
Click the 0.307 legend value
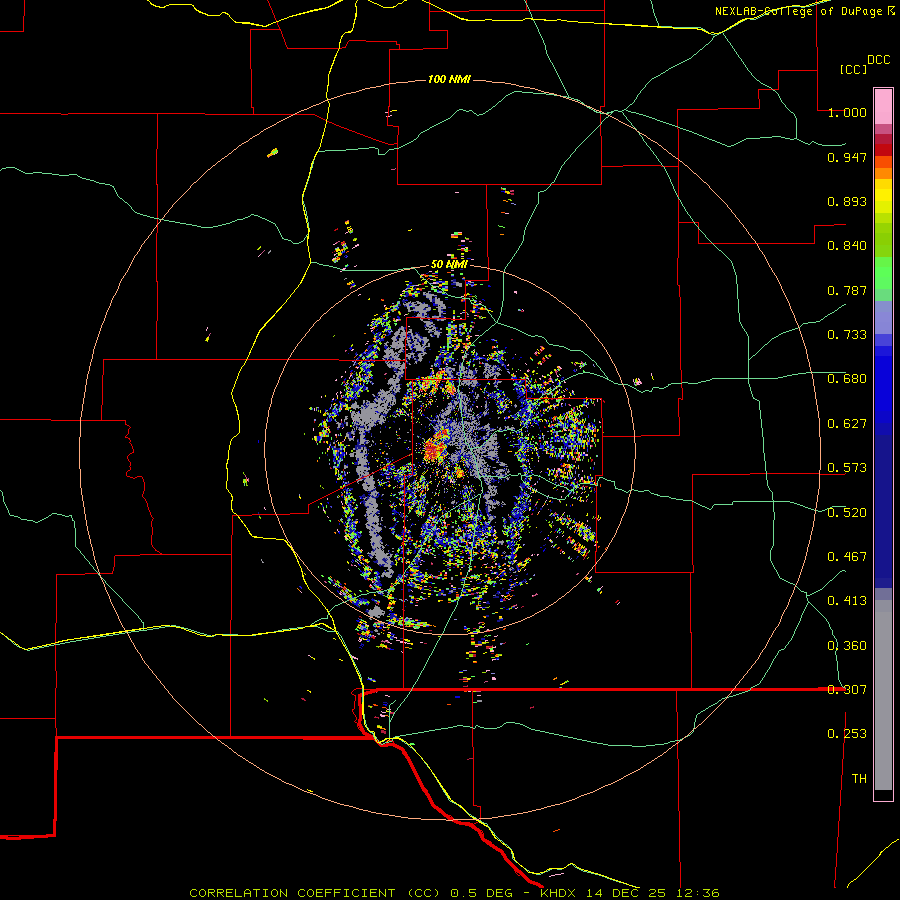tap(847, 690)
